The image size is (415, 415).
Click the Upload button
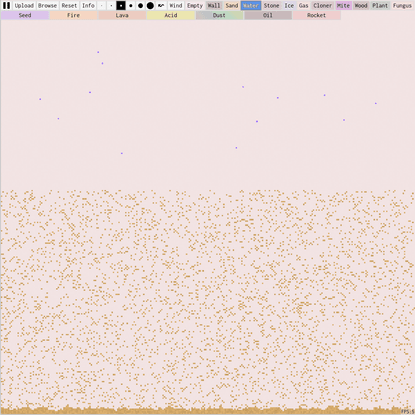tap(24, 5)
